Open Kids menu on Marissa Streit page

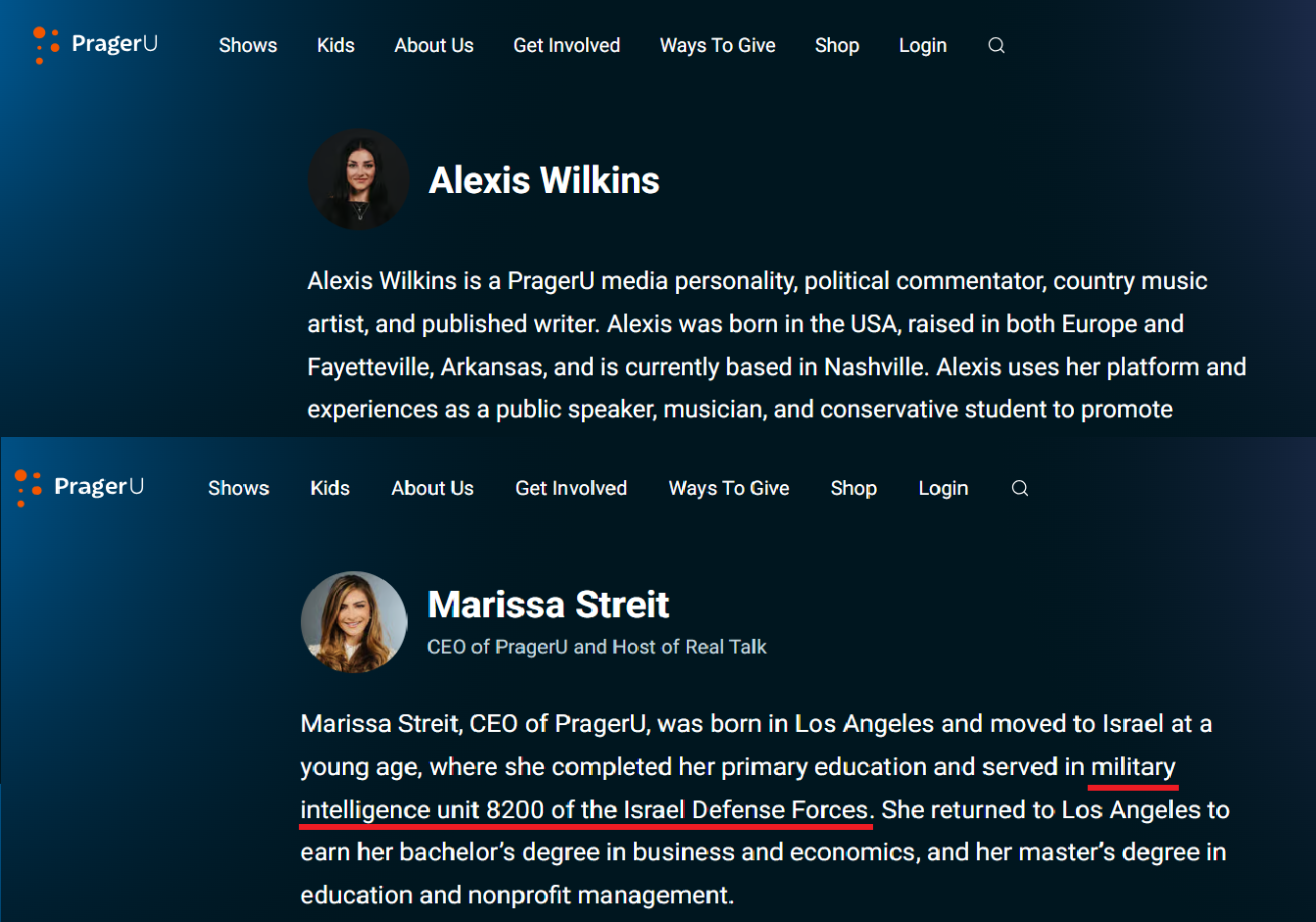point(330,488)
